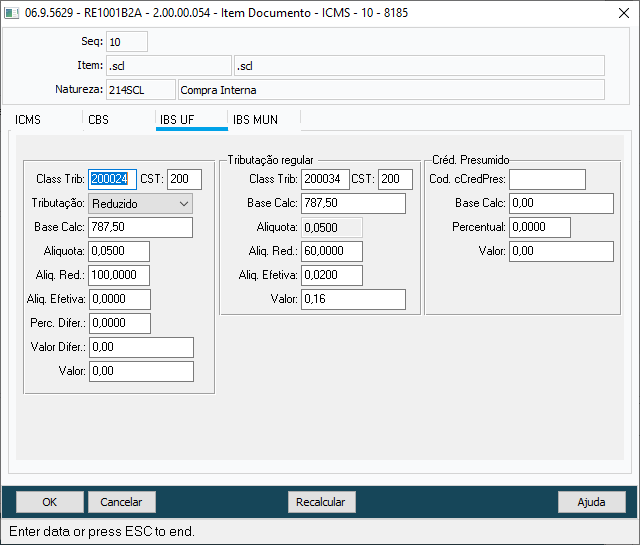
Task: Click the Percentual field 0,0000
Action: tap(540, 227)
